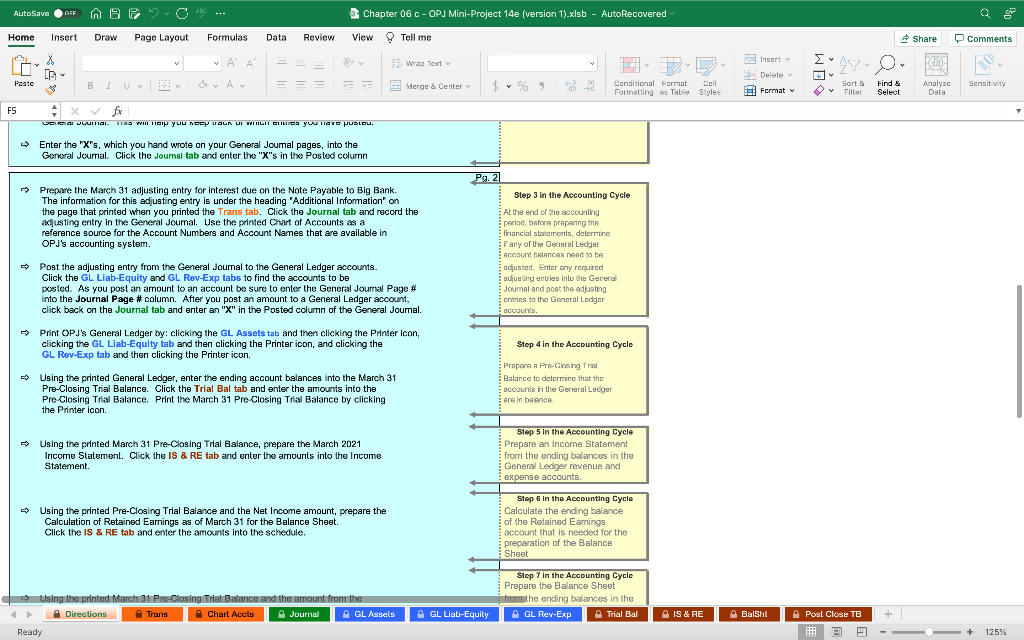Open the Trial Bal sheet tab
The image size is (1024, 640).
(617, 613)
